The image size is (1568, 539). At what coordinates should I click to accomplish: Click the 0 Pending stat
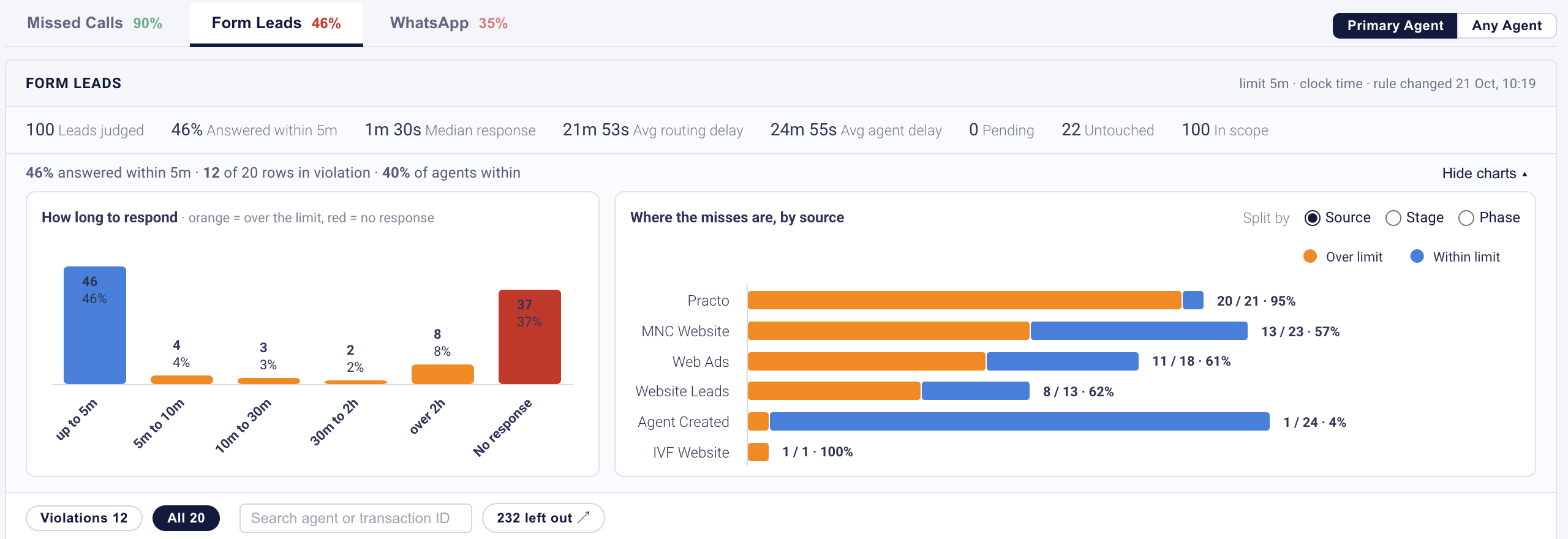pos(1001,130)
